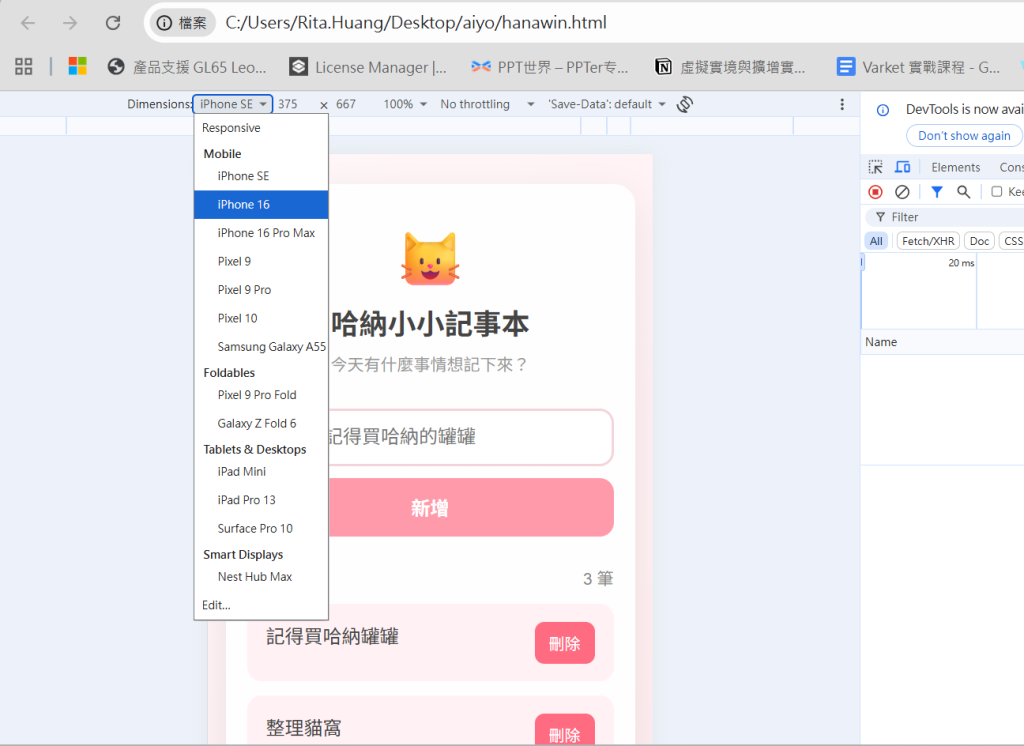Click the Don't show again button
The image size is (1024, 746).
[x=964, y=136]
